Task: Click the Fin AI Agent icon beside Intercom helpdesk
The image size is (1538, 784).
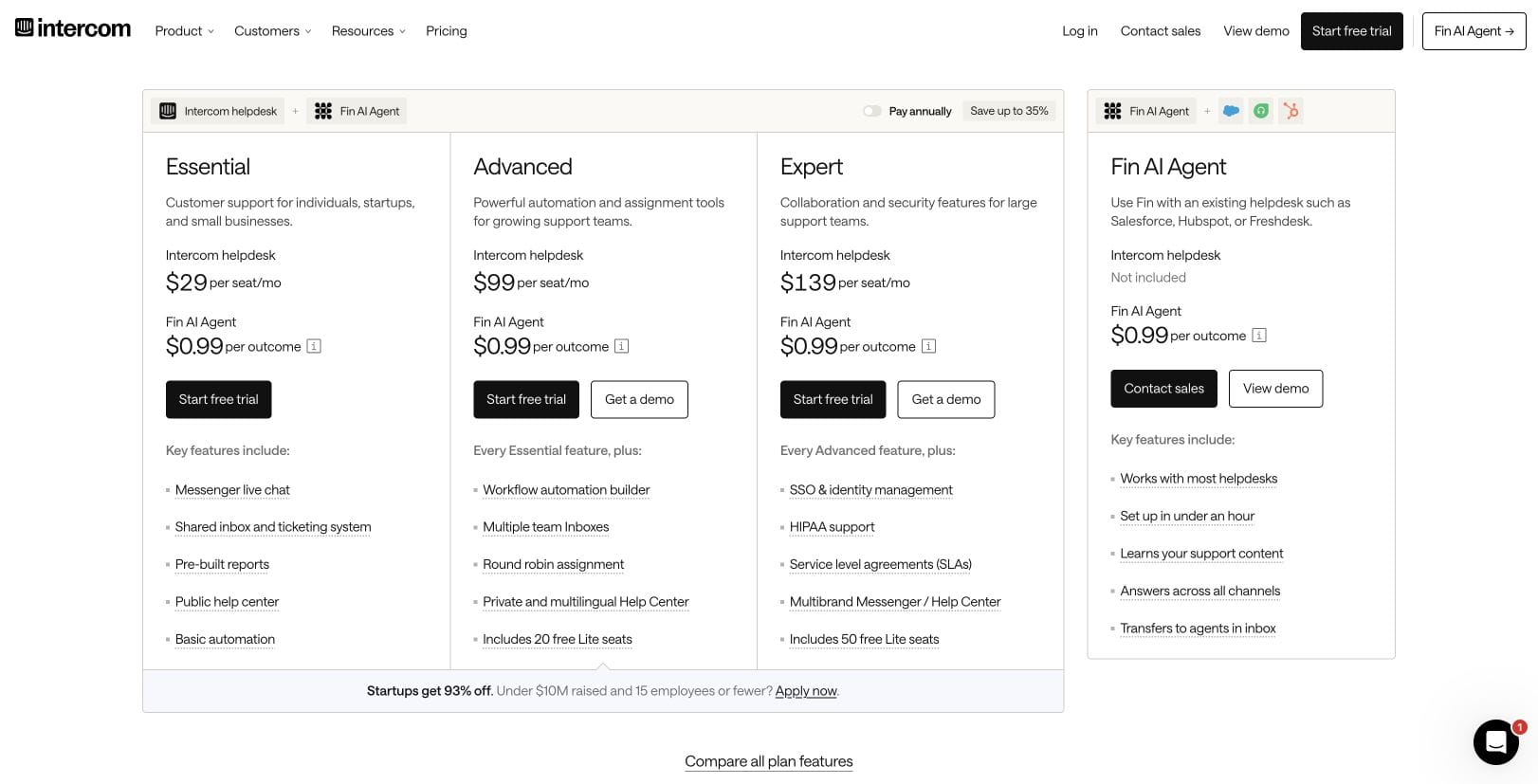Action: point(323,111)
